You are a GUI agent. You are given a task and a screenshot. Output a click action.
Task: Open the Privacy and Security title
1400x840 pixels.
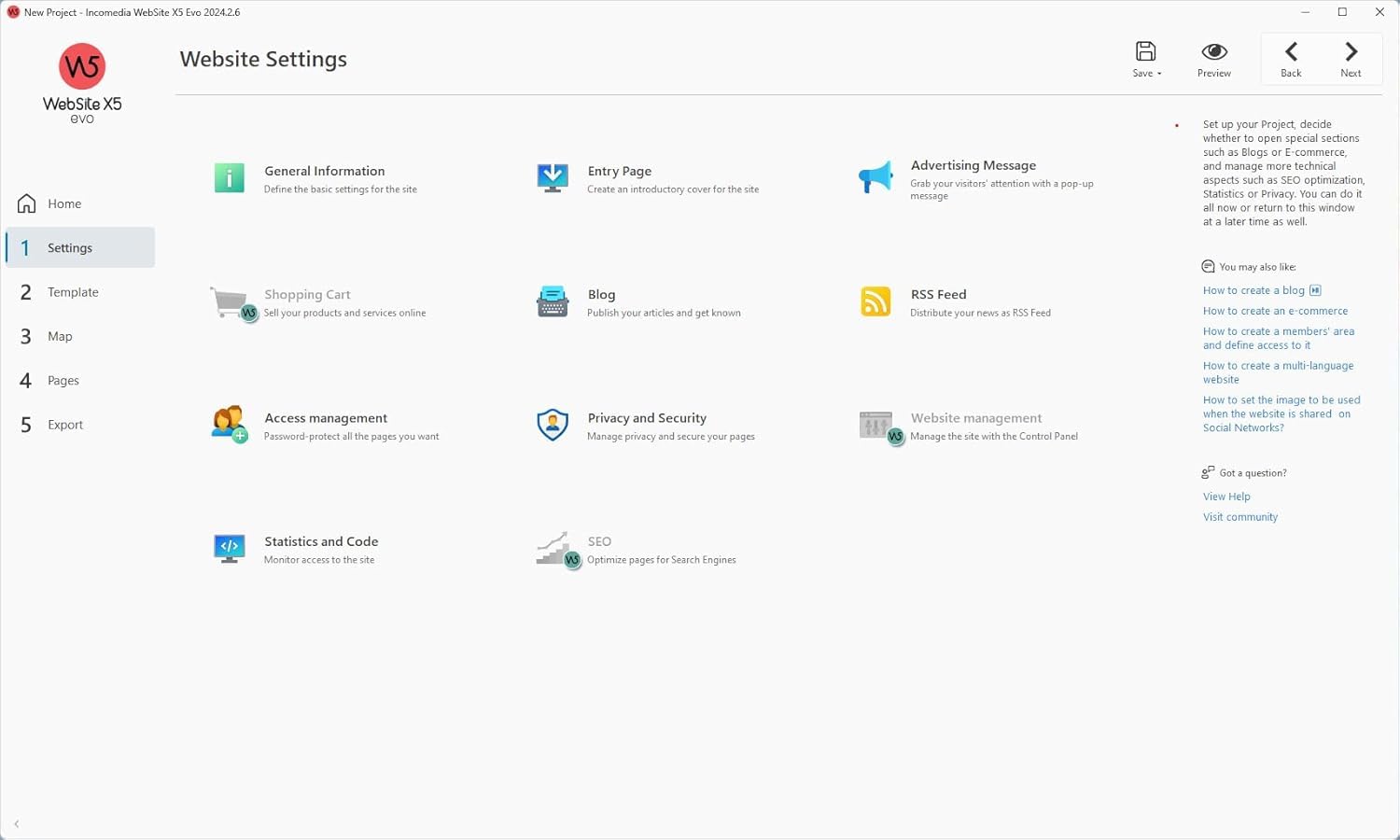(x=647, y=418)
